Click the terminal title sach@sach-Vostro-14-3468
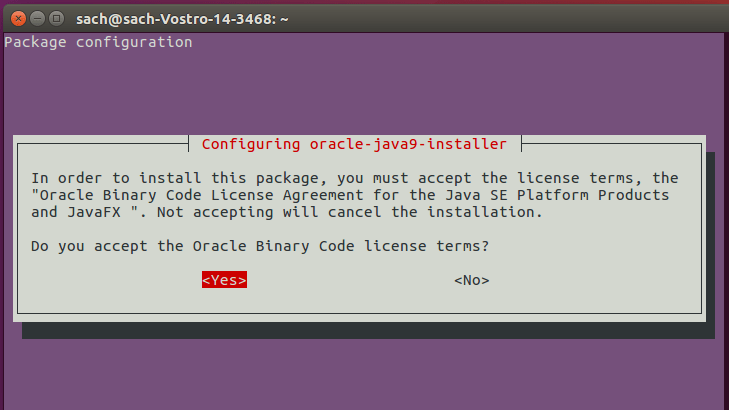The width and height of the screenshot is (729, 410). pos(182,19)
